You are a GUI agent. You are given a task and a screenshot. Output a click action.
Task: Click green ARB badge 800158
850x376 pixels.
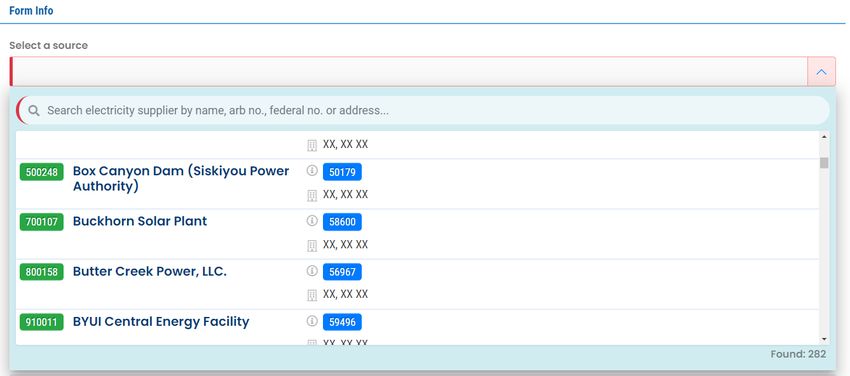(42, 272)
